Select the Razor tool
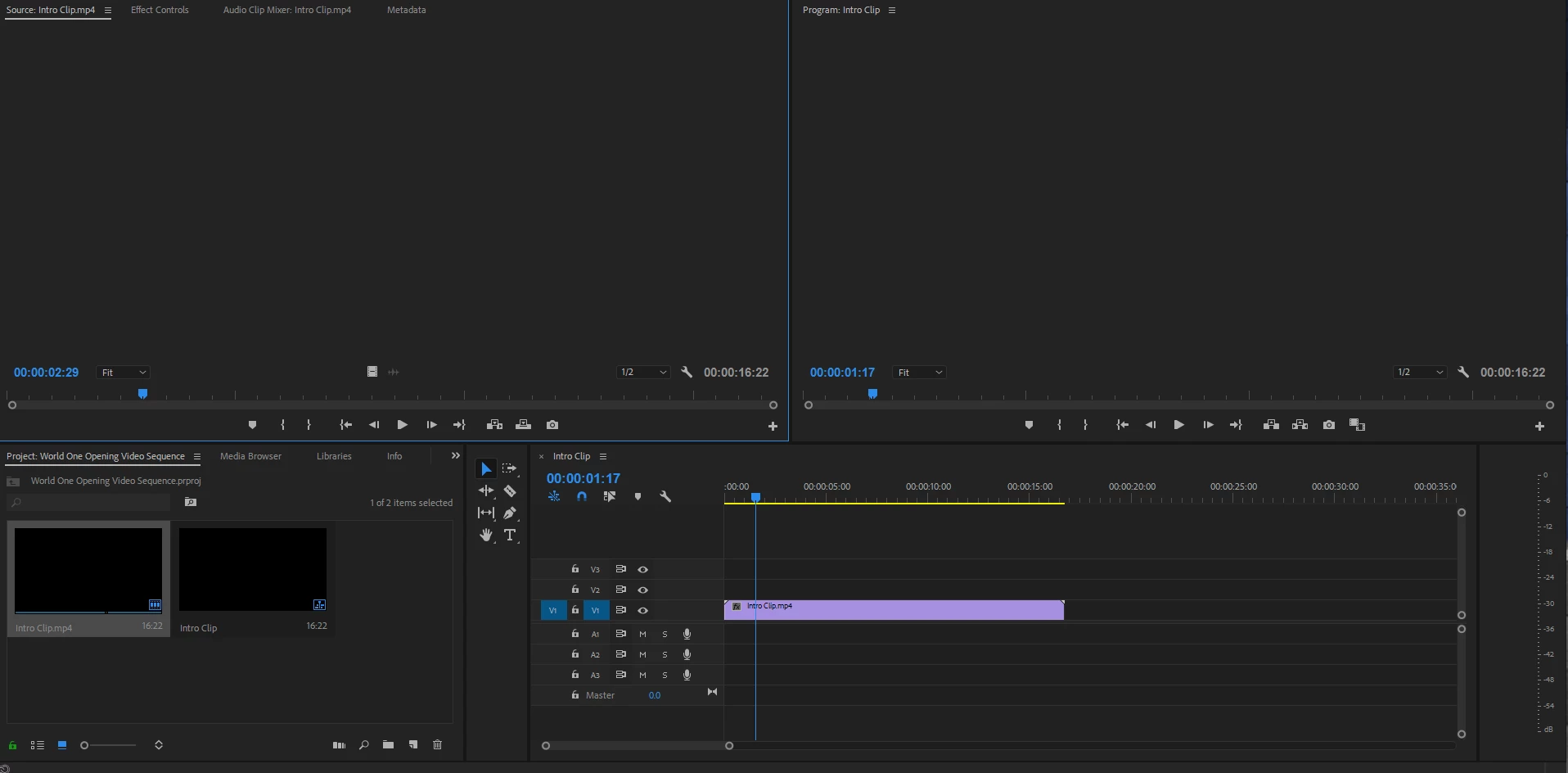 [510, 490]
